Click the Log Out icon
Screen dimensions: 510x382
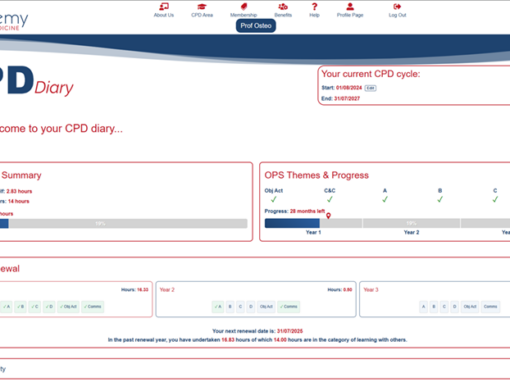397,7
